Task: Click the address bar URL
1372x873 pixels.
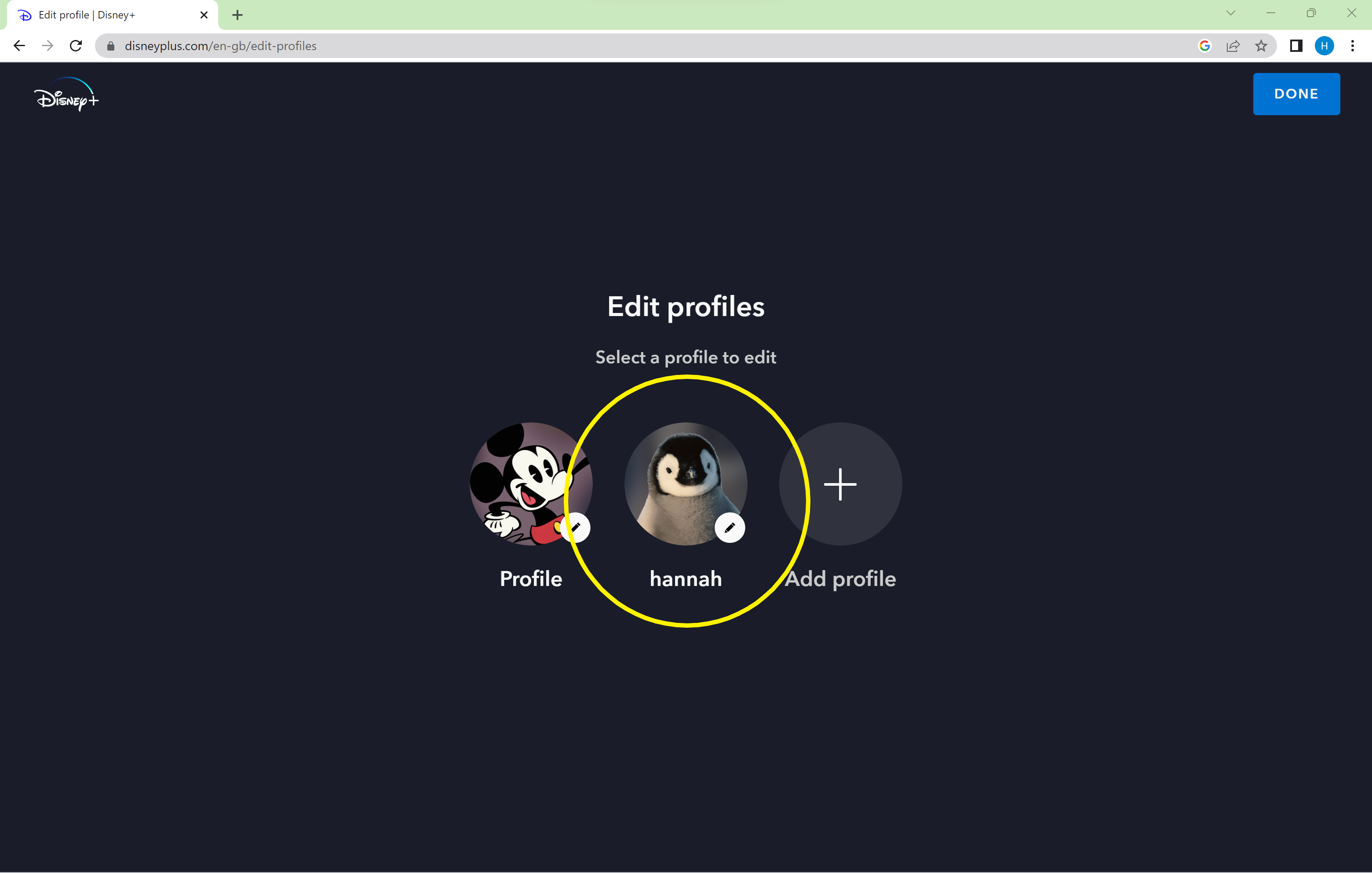Action: 220,46
